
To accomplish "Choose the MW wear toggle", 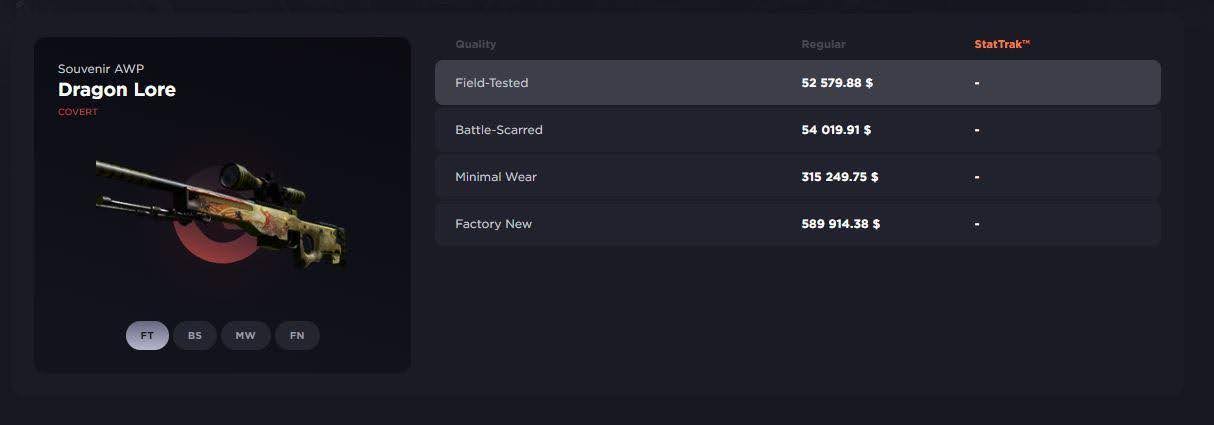I will [x=245, y=335].
